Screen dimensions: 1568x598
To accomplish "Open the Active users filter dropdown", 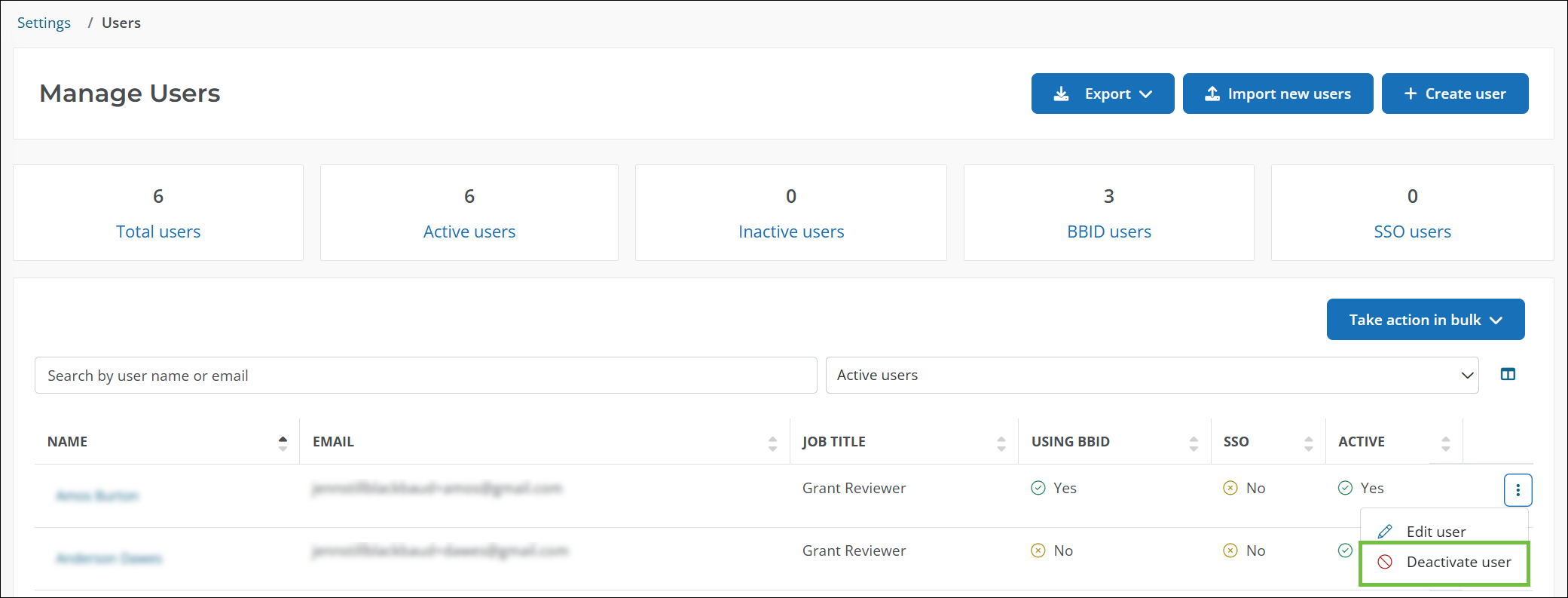I will tap(1151, 376).
